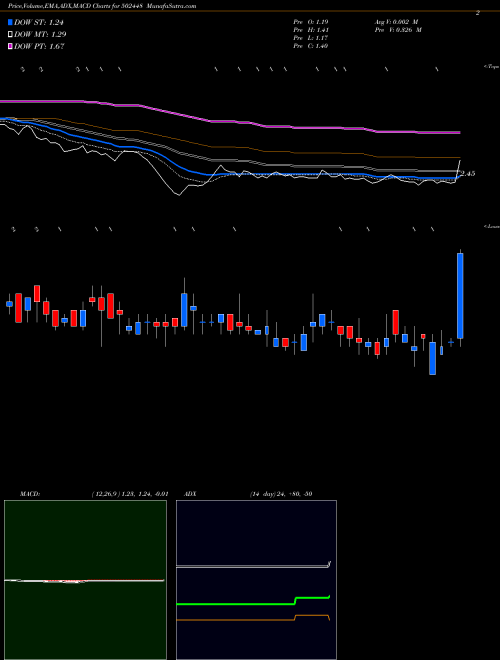Click the tall blue last candlestick
The height and width of the screenshot is (660, 500).
pos(460,296)
